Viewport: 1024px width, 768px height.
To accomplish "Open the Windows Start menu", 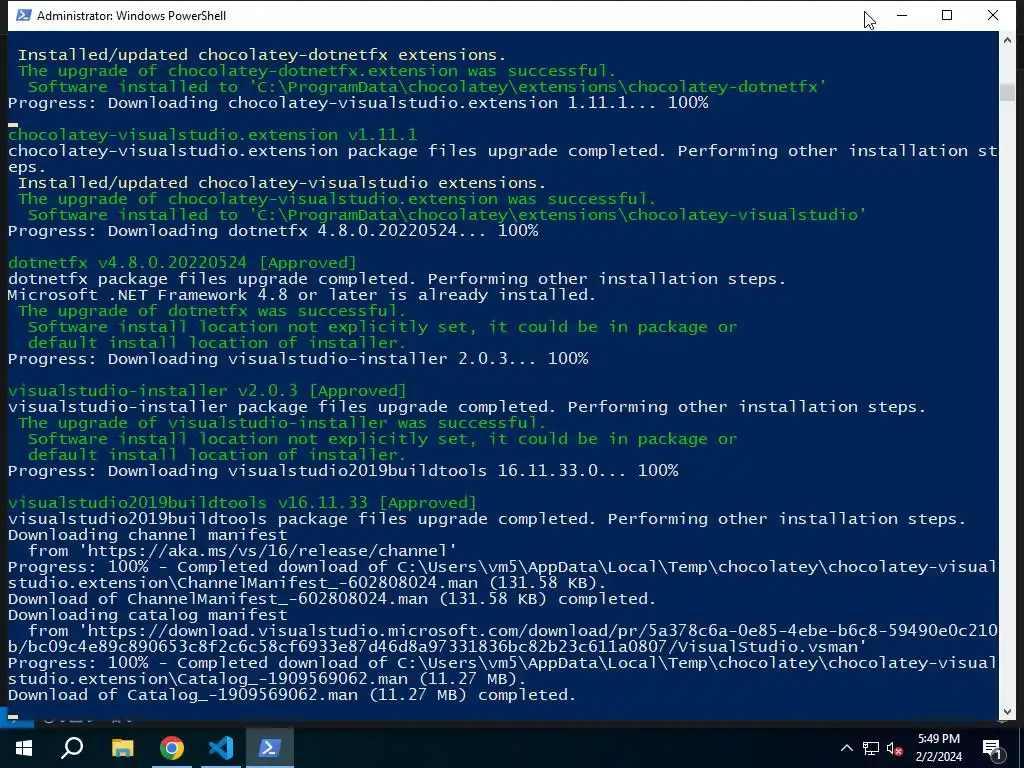I will click(x=24, y=748).
